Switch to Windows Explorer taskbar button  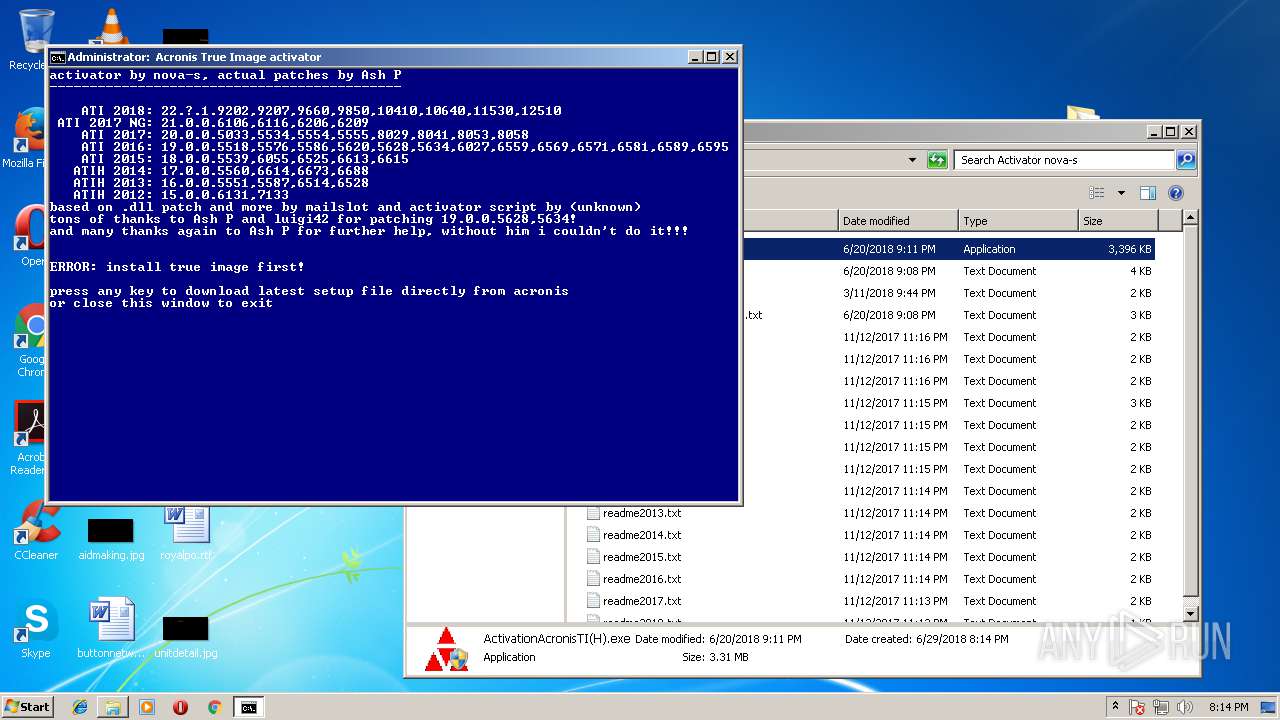click(x=113, y=707)
